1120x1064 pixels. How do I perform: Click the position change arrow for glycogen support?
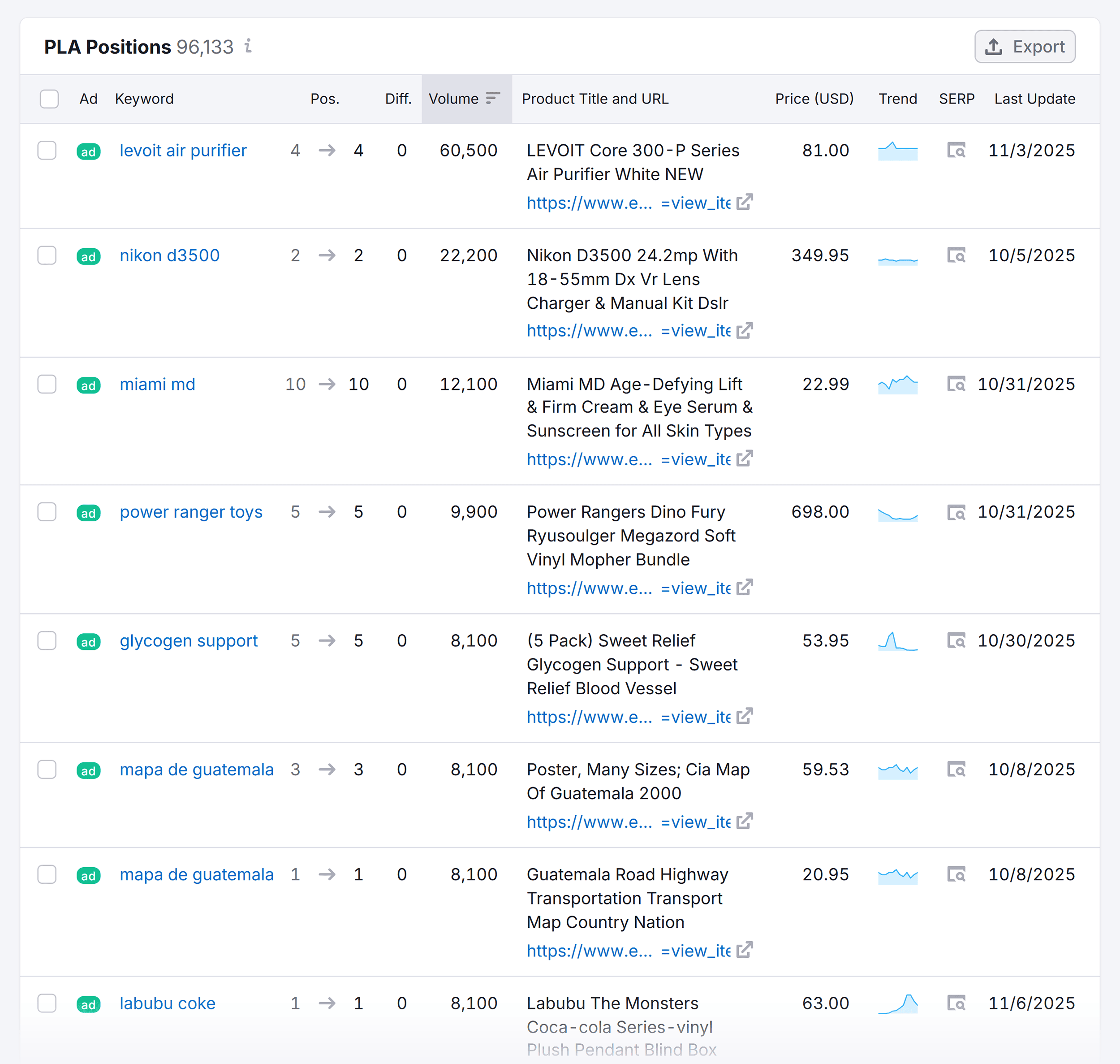click(327, 641)
